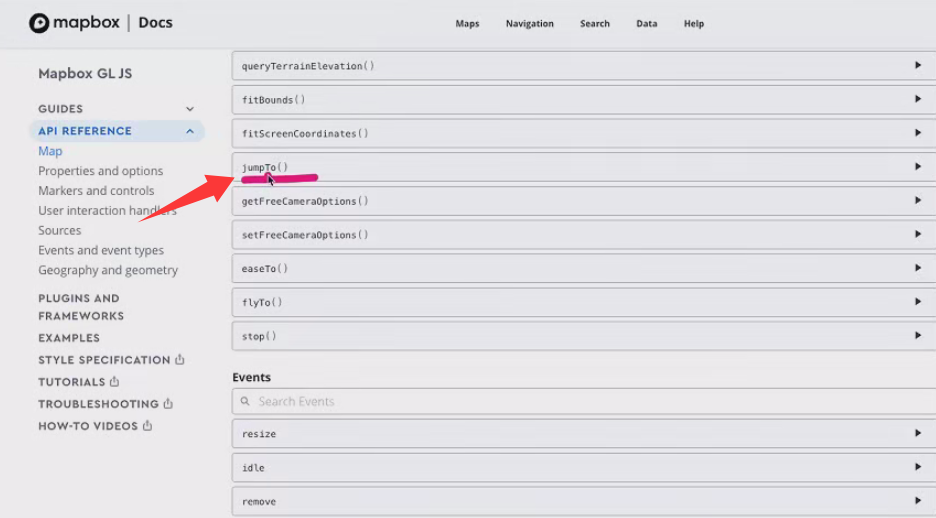Open Plugins and Frameworks section
Viewport: 936px width, 518px height.
[81, 307]
